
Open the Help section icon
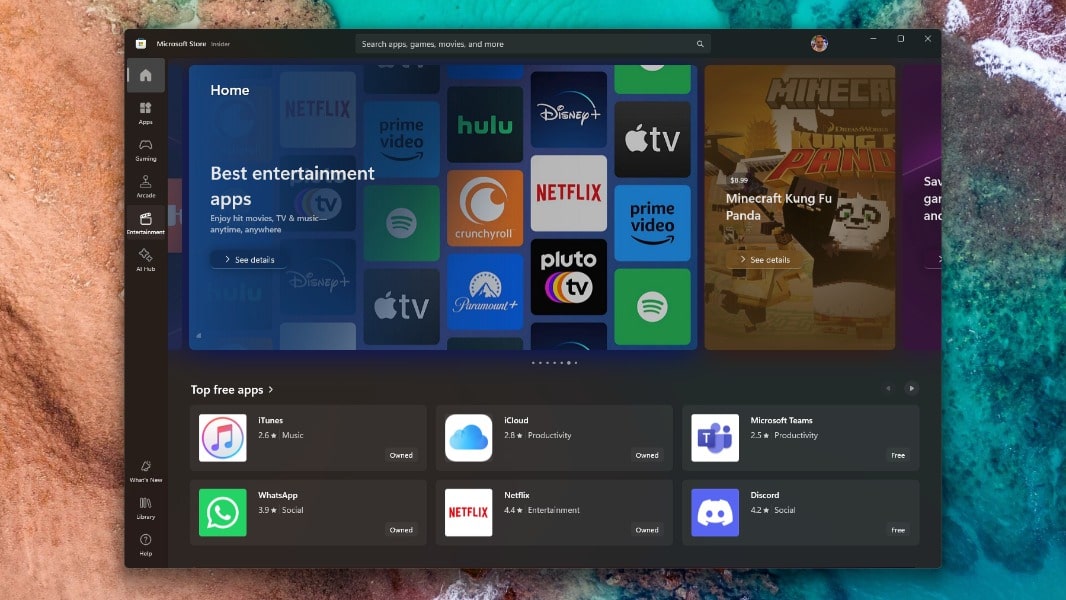coord(146,542)
